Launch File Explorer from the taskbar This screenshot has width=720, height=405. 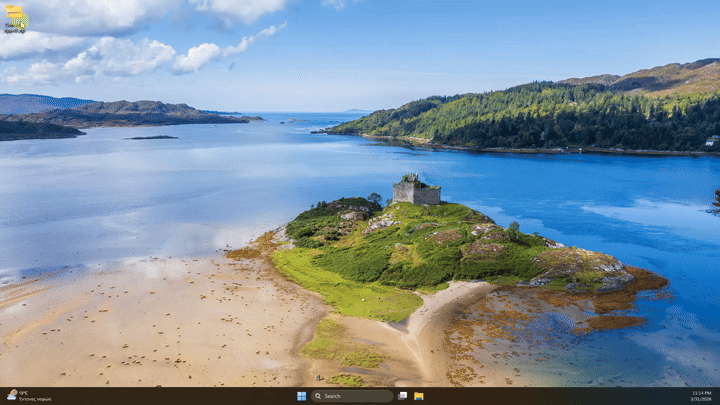click(419, 396)
